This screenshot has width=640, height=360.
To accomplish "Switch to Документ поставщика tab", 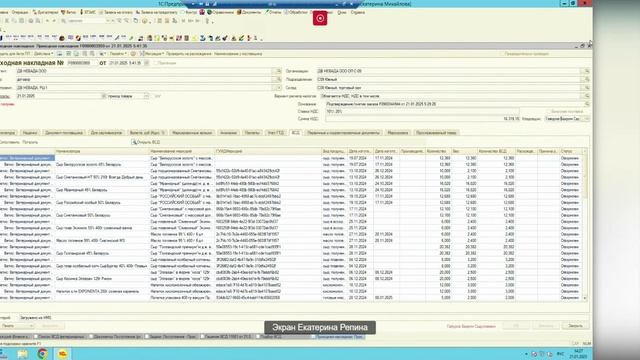I will (64, 133).
